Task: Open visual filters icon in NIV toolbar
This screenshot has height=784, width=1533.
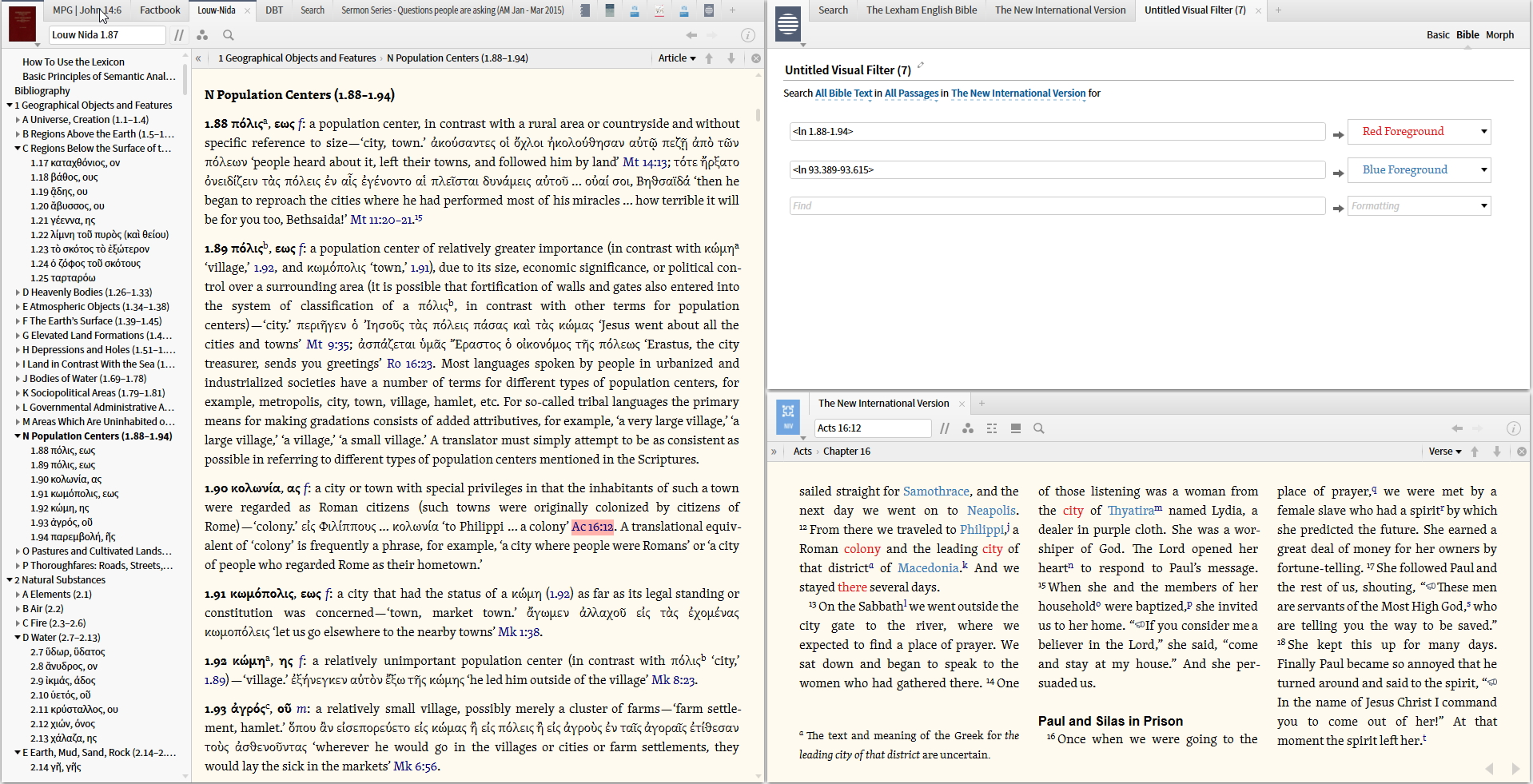Action: tap(968, 428)
